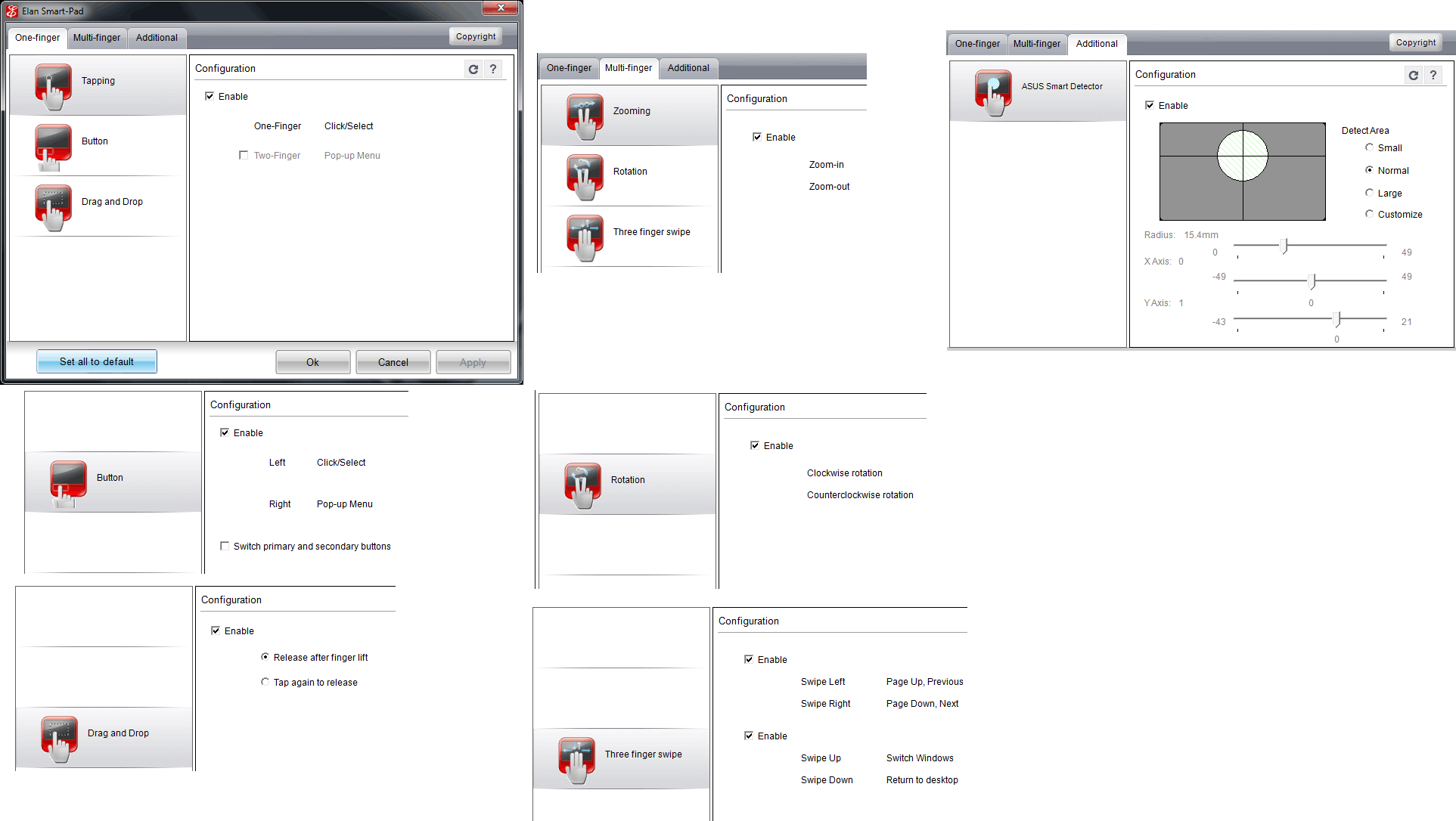Screen dimensions: 1456x821
Task: Toggle Enable checkbox for Rotation configuration
Action: (754, 444)
